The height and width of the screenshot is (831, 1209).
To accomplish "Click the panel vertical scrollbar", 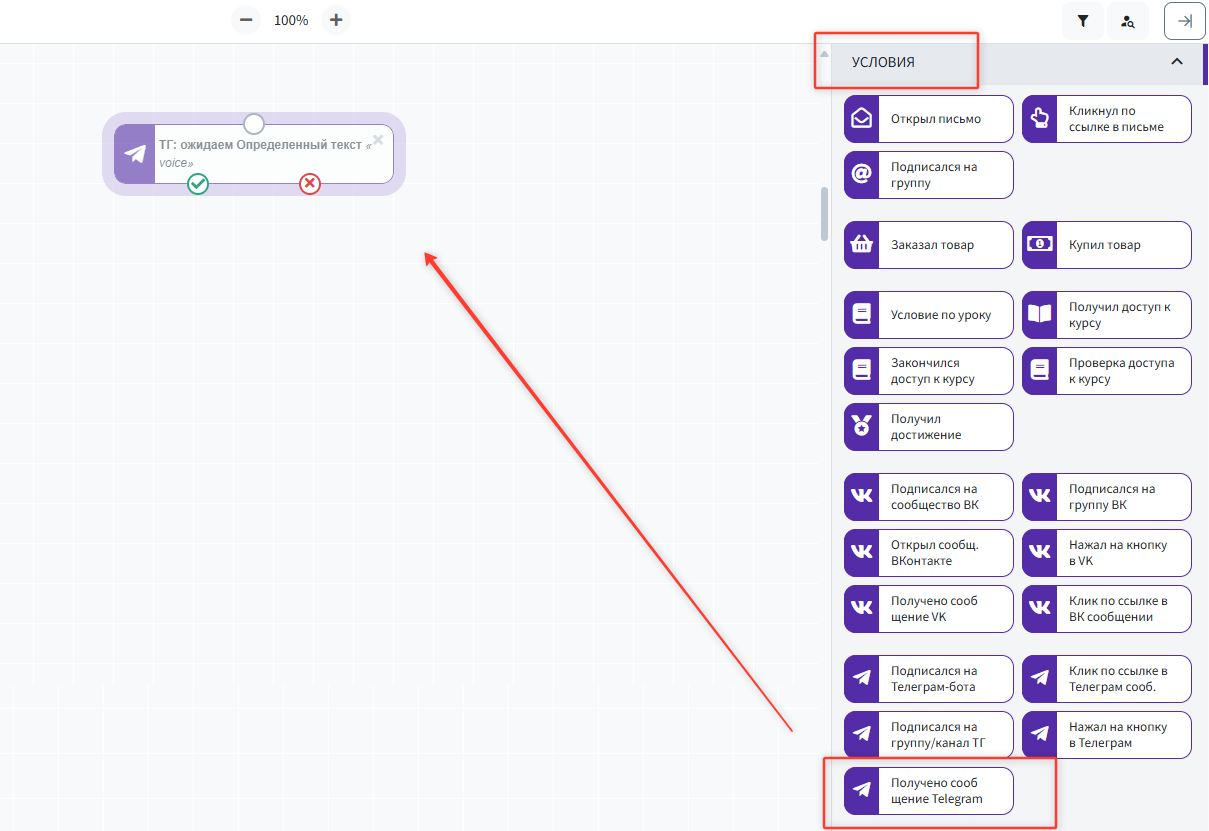I will coord(824,213).
